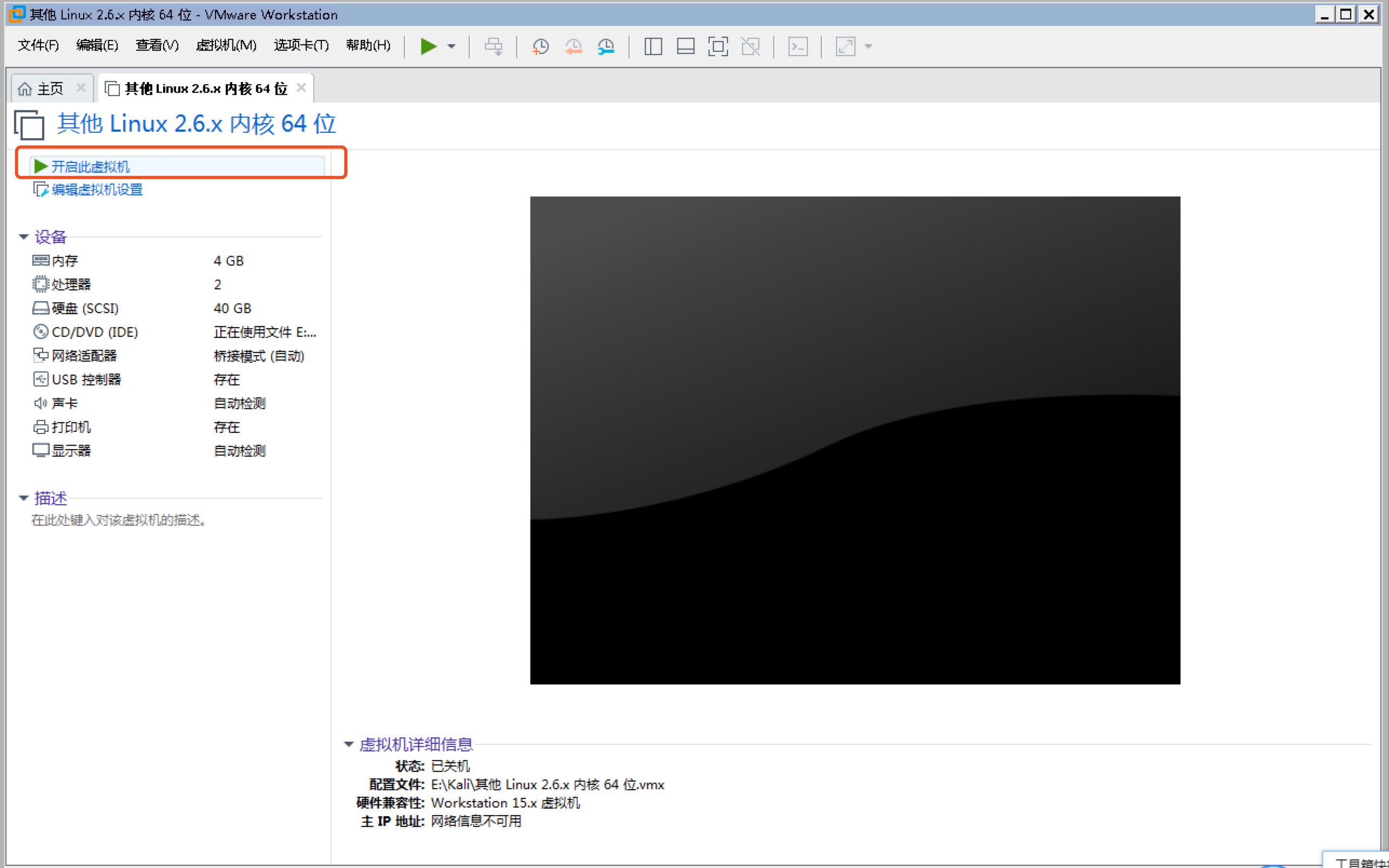The height and width of the screenshot is (868, 1389).
Task: Toggle the thumbnail bar icon
Action: (686, 46)
